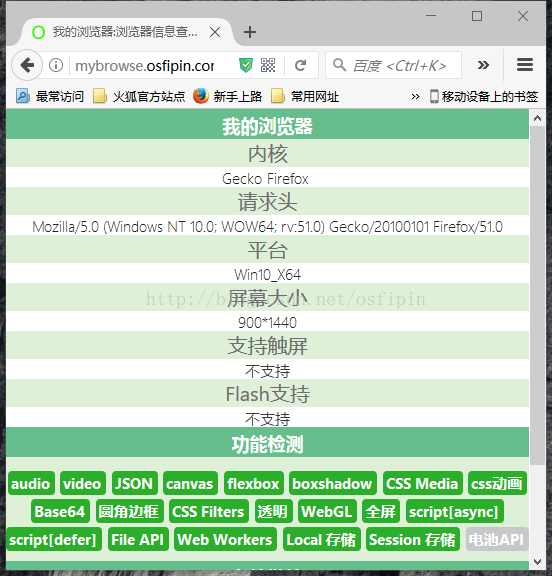Expand bookmarks toolbar overflow chevron
The width and height of the screenshot is (552, 576).
415,97
